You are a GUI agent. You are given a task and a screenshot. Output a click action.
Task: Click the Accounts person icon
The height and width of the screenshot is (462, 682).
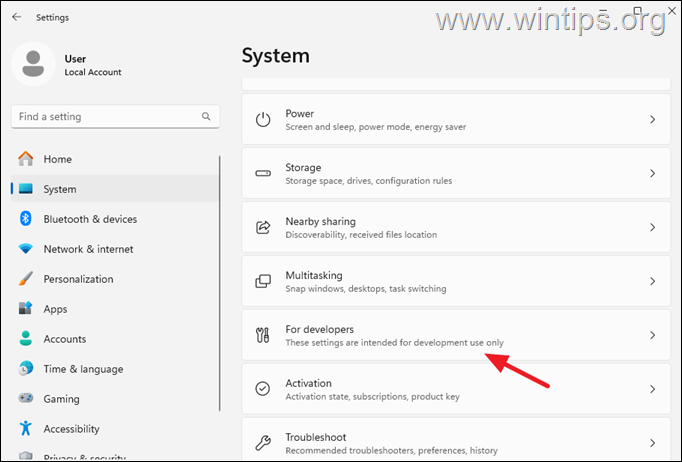(26, 338)
